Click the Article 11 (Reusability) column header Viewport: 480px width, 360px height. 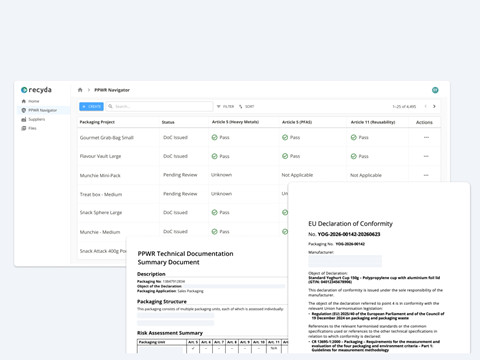[x=373, y=122]
